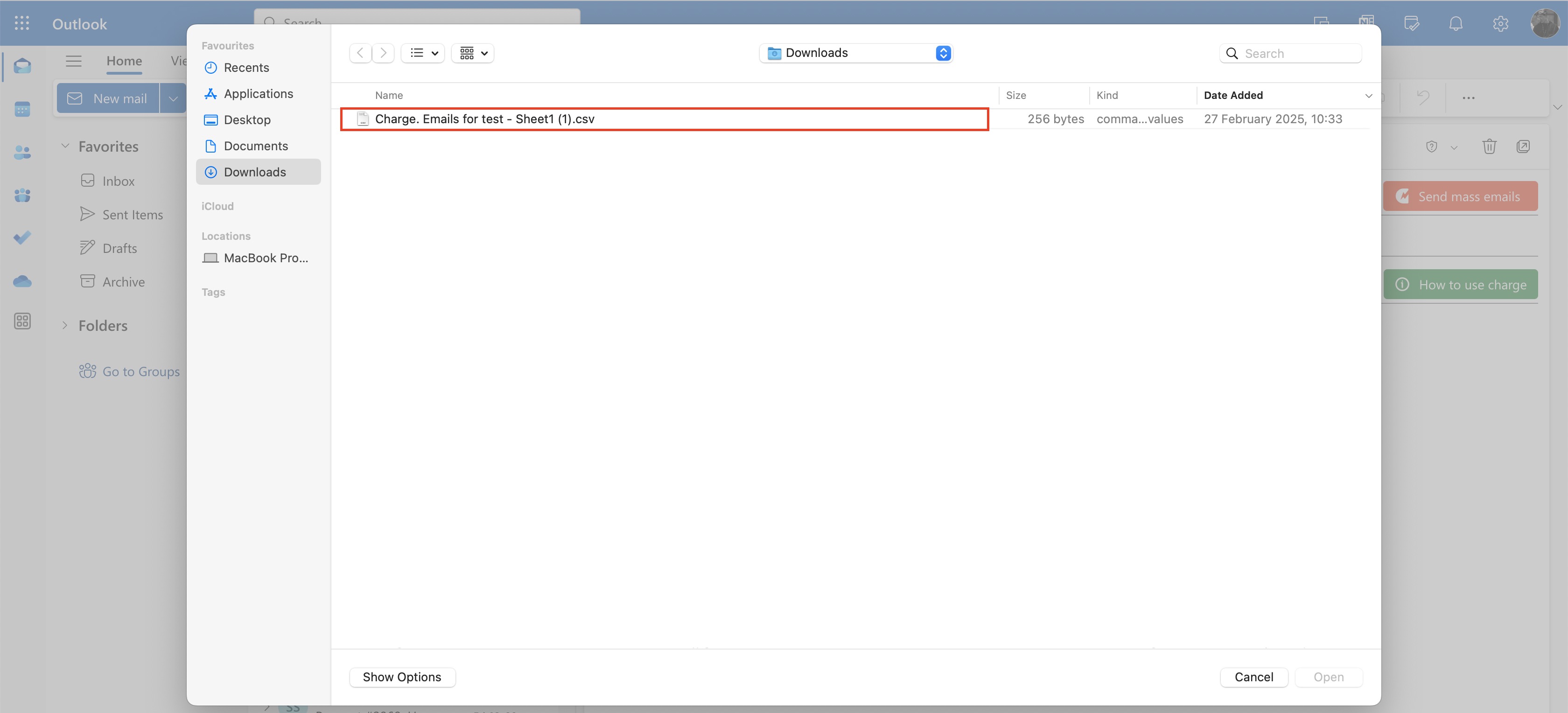
Task: Click the My Day icon in Outlook header
Action: point(1411,24)
